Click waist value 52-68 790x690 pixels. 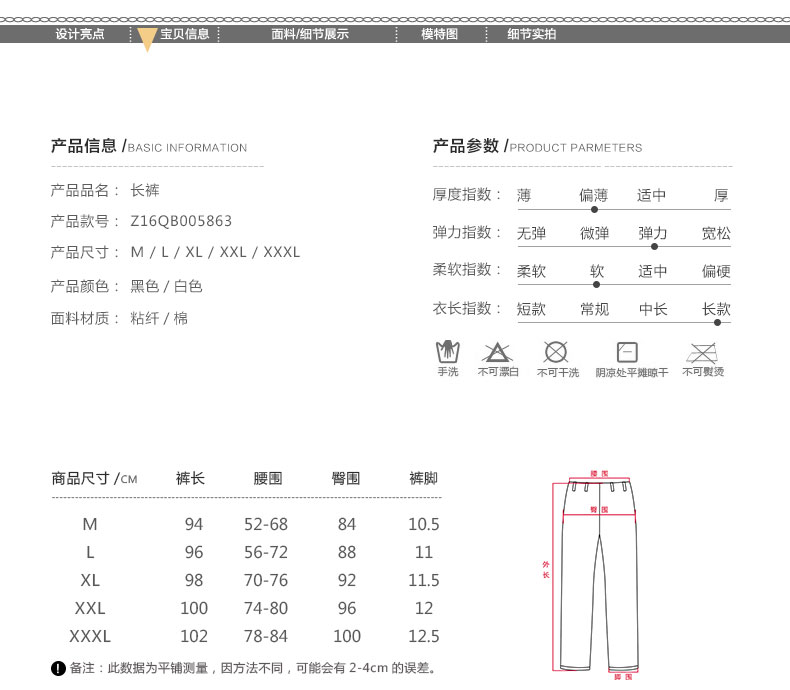coord(266,524)
